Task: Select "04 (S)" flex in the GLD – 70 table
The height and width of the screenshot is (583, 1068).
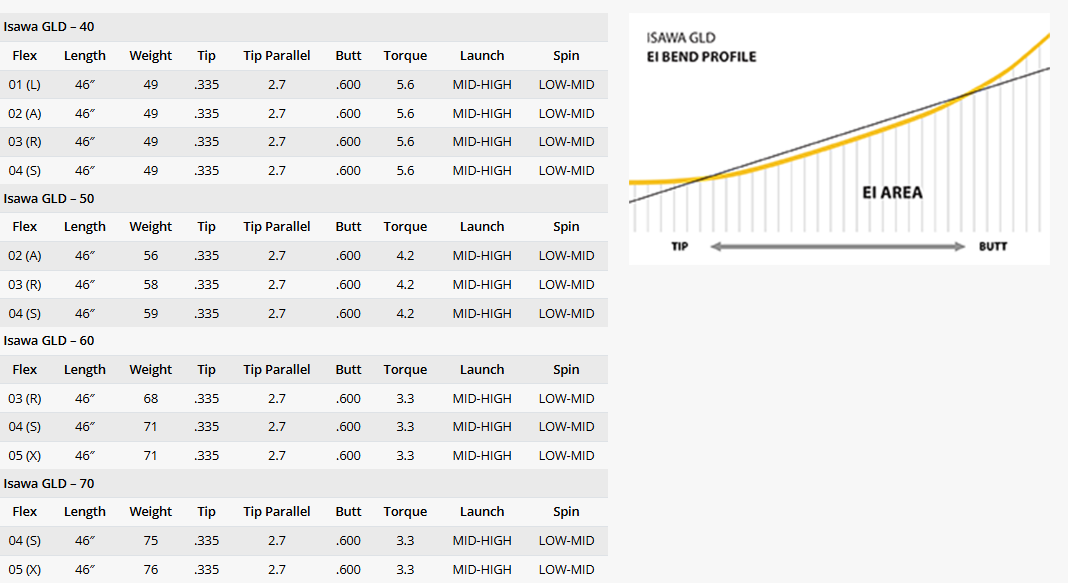Action: tap(25, 541)
